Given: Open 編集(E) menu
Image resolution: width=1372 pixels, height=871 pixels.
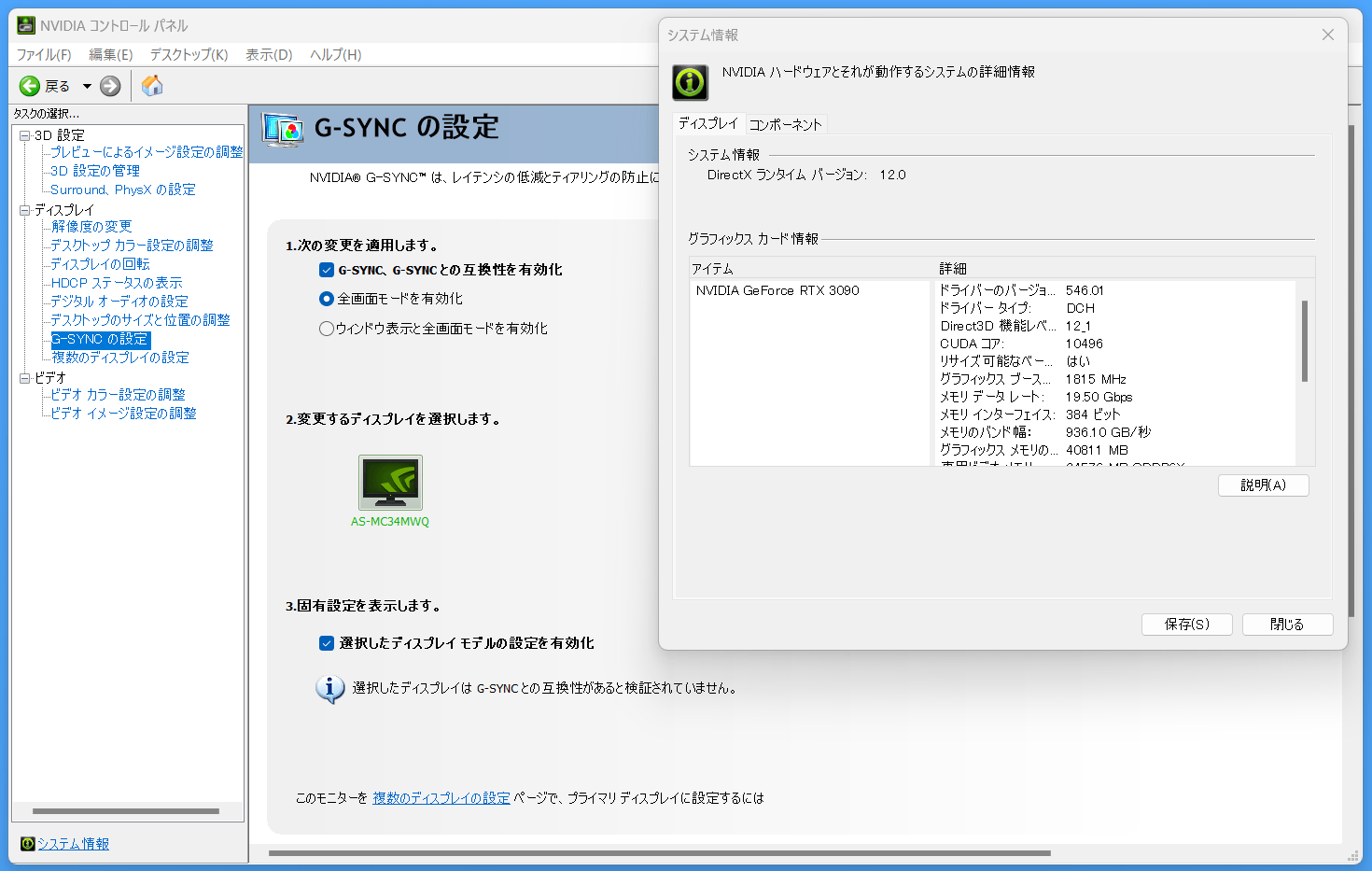Looking at the screenshot, I should coord(111,54).
